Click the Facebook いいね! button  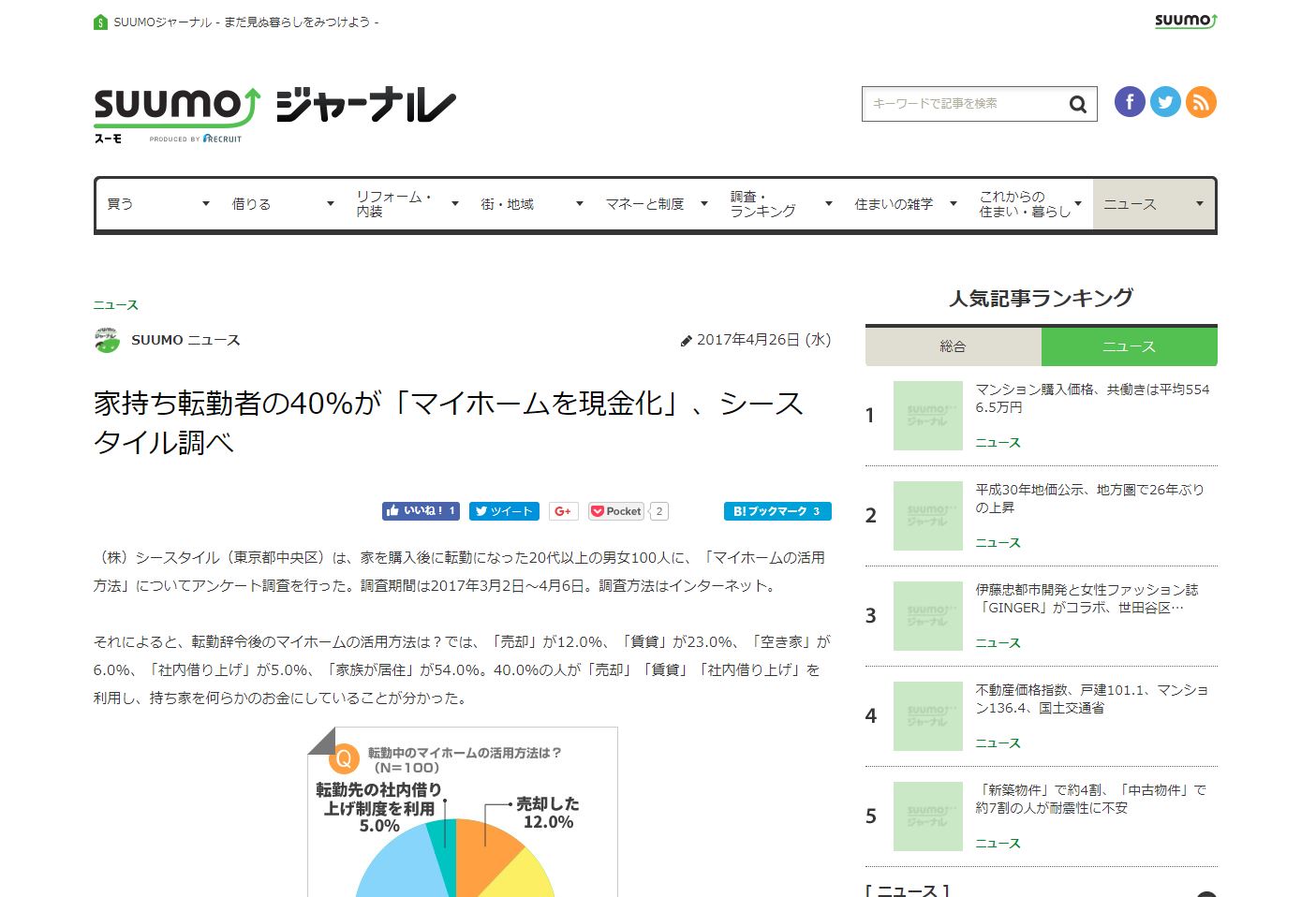pyautogui.click(x=421, y=511)
